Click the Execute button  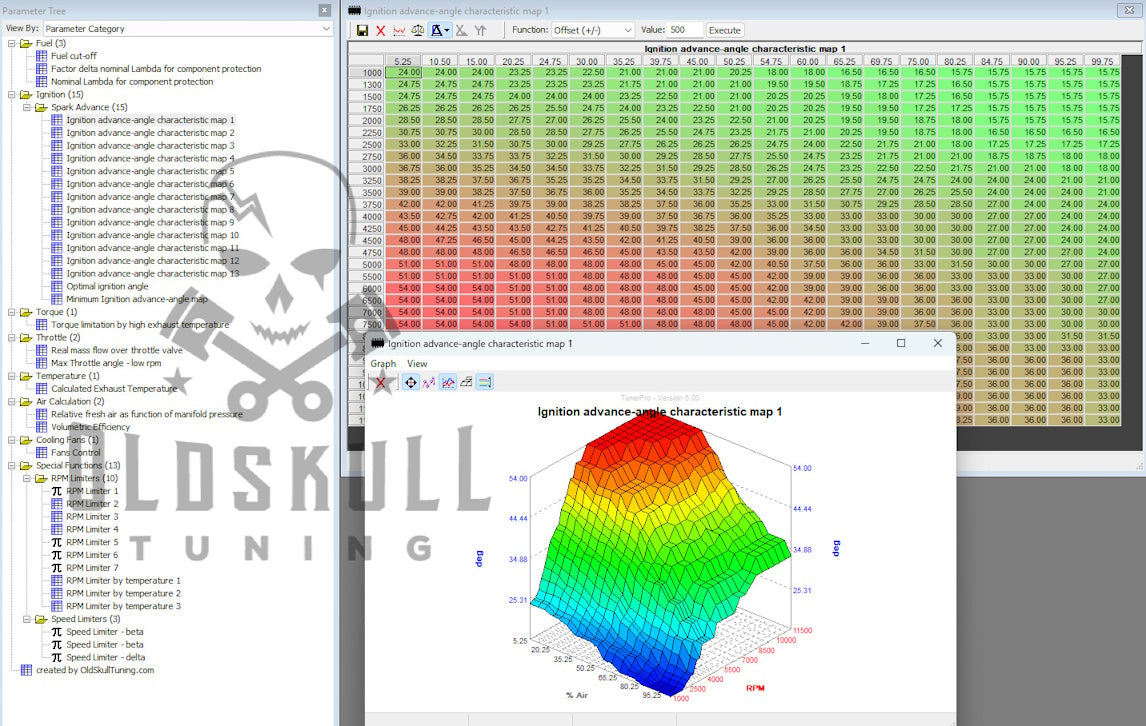pyautogui.click(x=724, y=30)
